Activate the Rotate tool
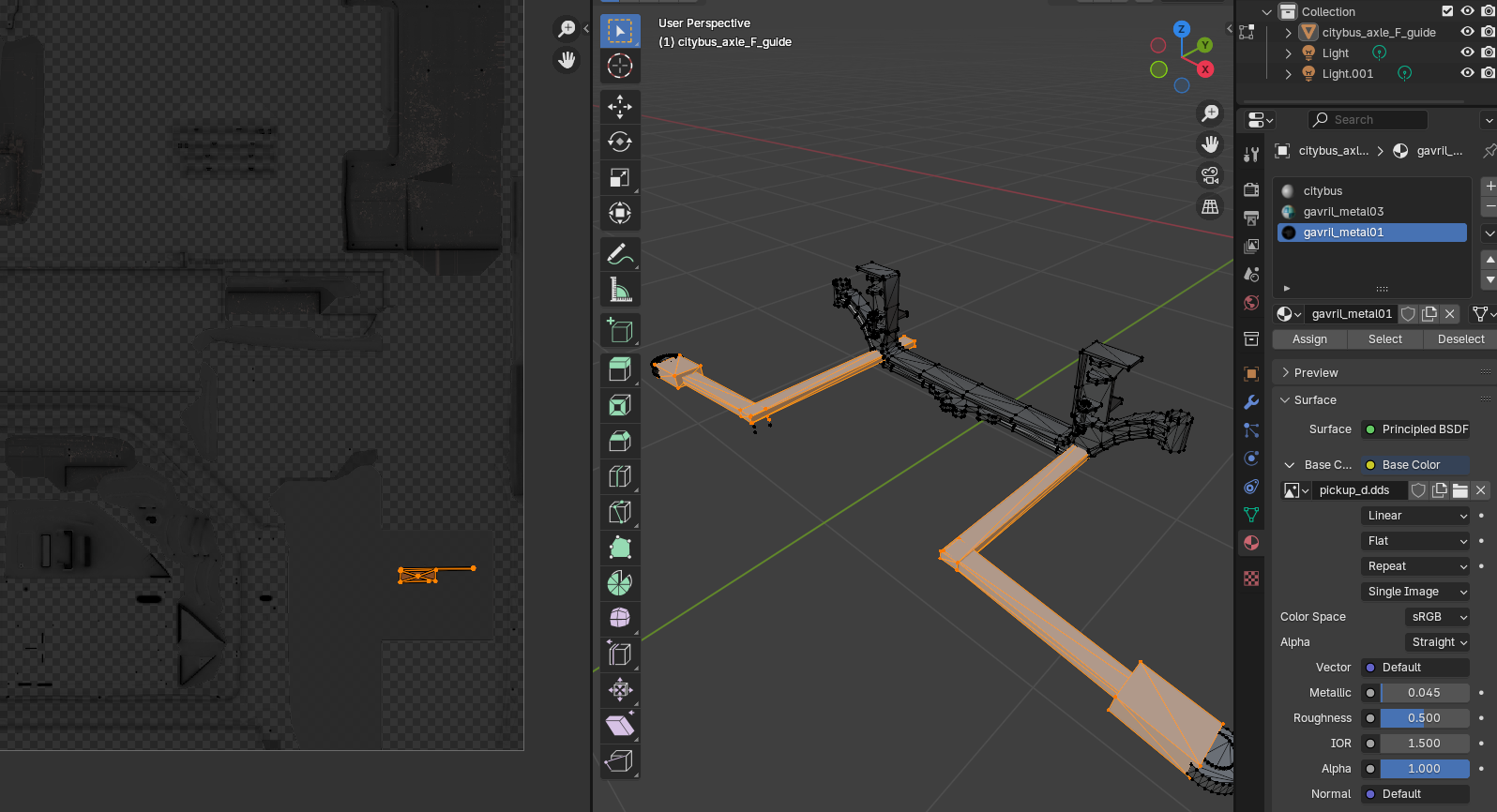The width and height of the screenshot is (1497, 812). tap(619, 143)
